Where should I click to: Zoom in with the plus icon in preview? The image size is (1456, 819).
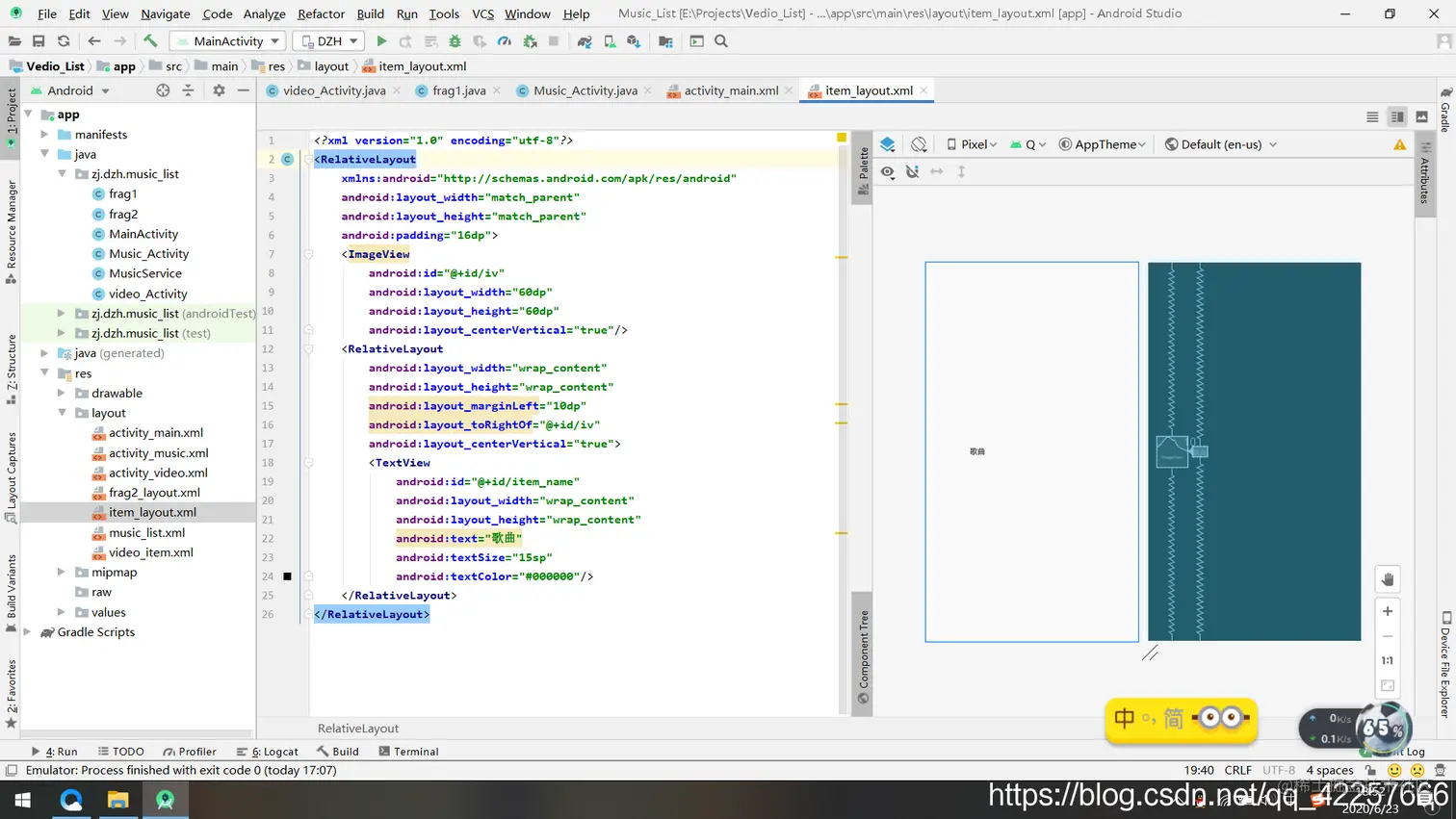1388,612
